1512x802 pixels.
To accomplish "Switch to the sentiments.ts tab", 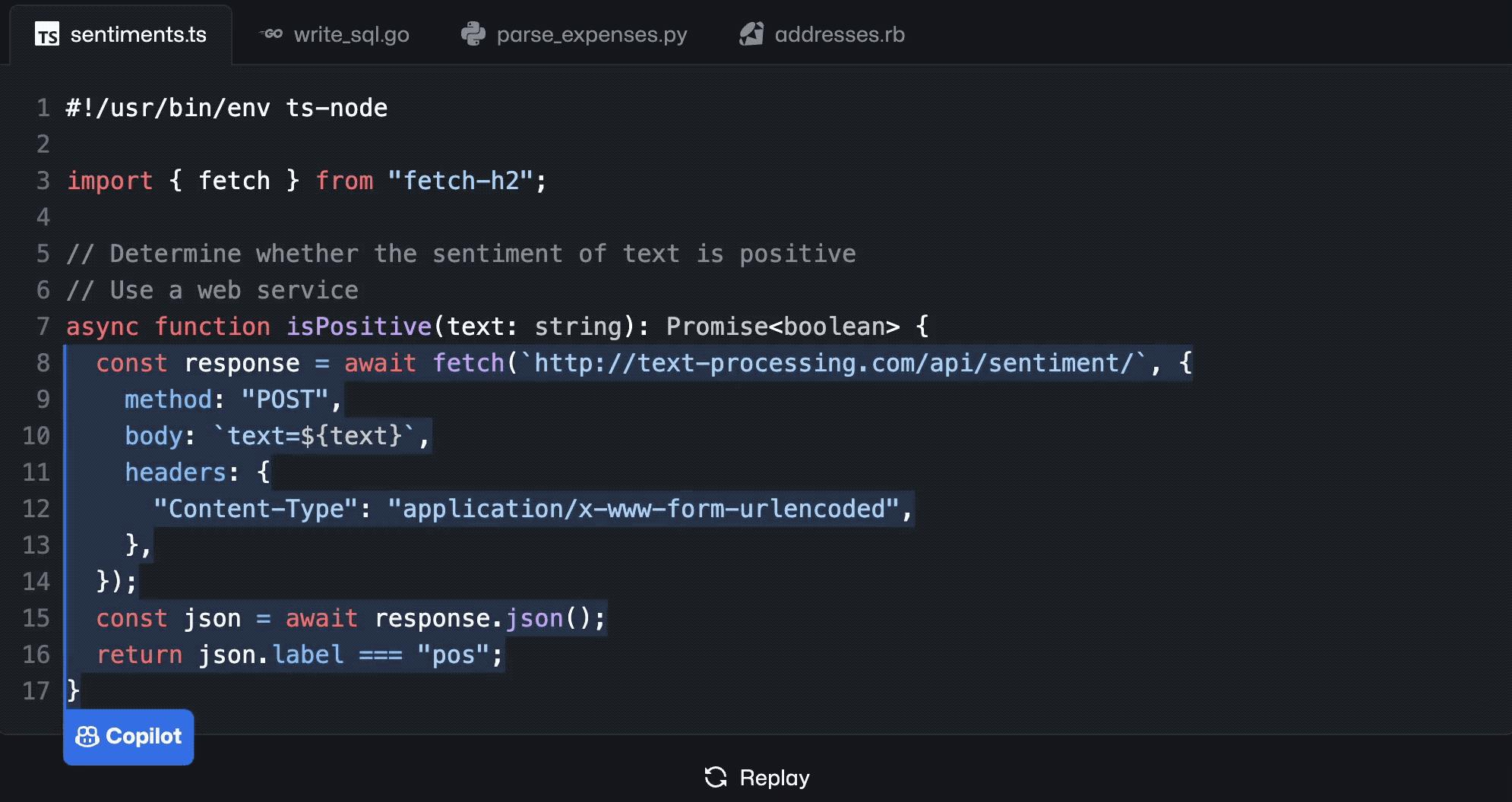I will click(x=138, y=35).
